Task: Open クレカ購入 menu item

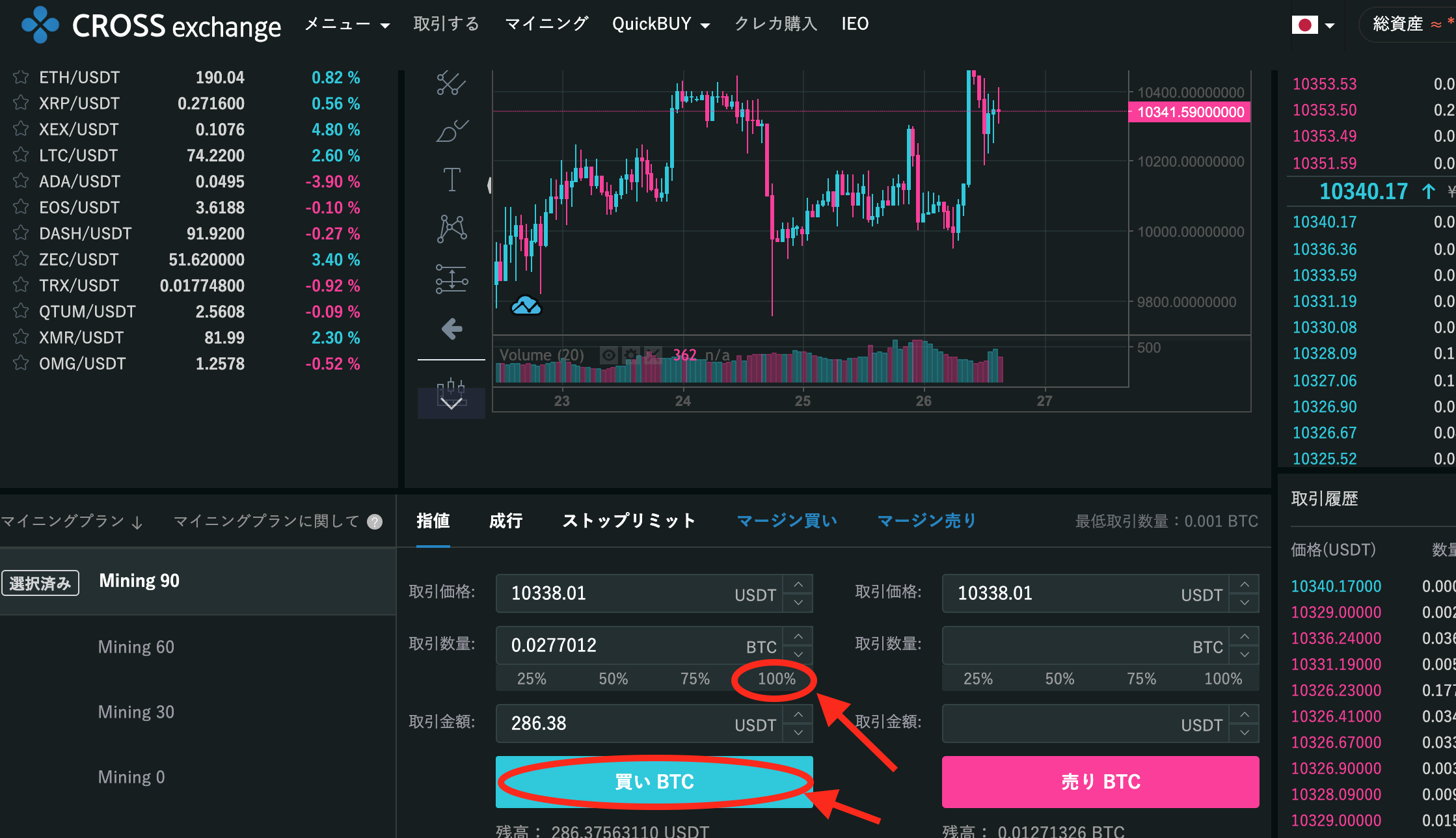Action: point(775,24)
